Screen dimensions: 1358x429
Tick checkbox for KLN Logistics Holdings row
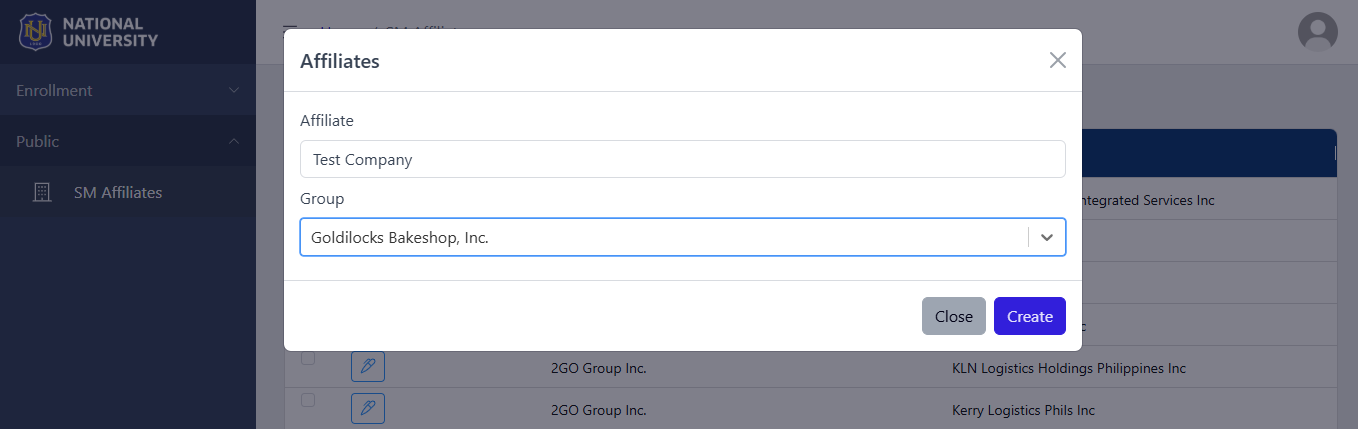tap(308, 358)
